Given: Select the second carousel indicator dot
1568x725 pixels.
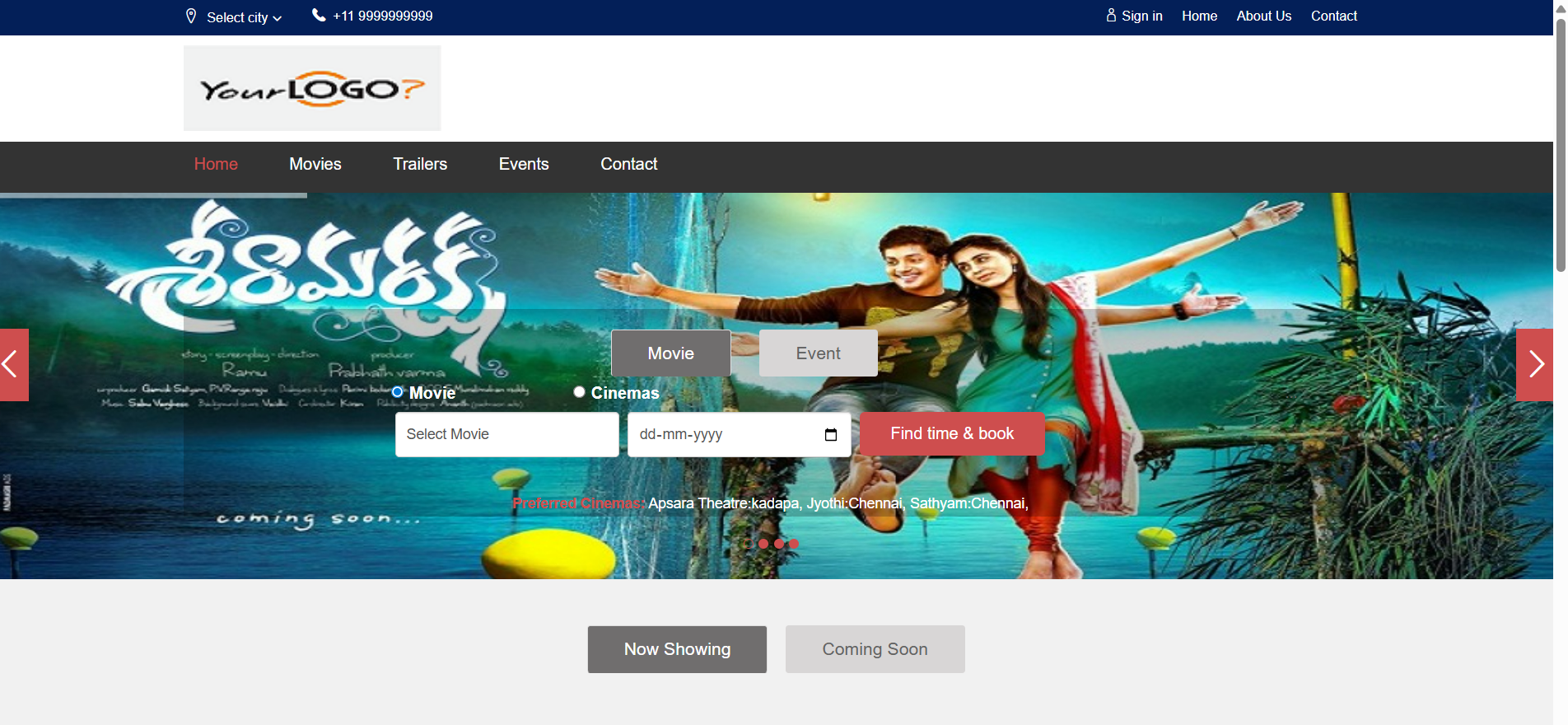Looking at the screenshot, I should [763, 544].
